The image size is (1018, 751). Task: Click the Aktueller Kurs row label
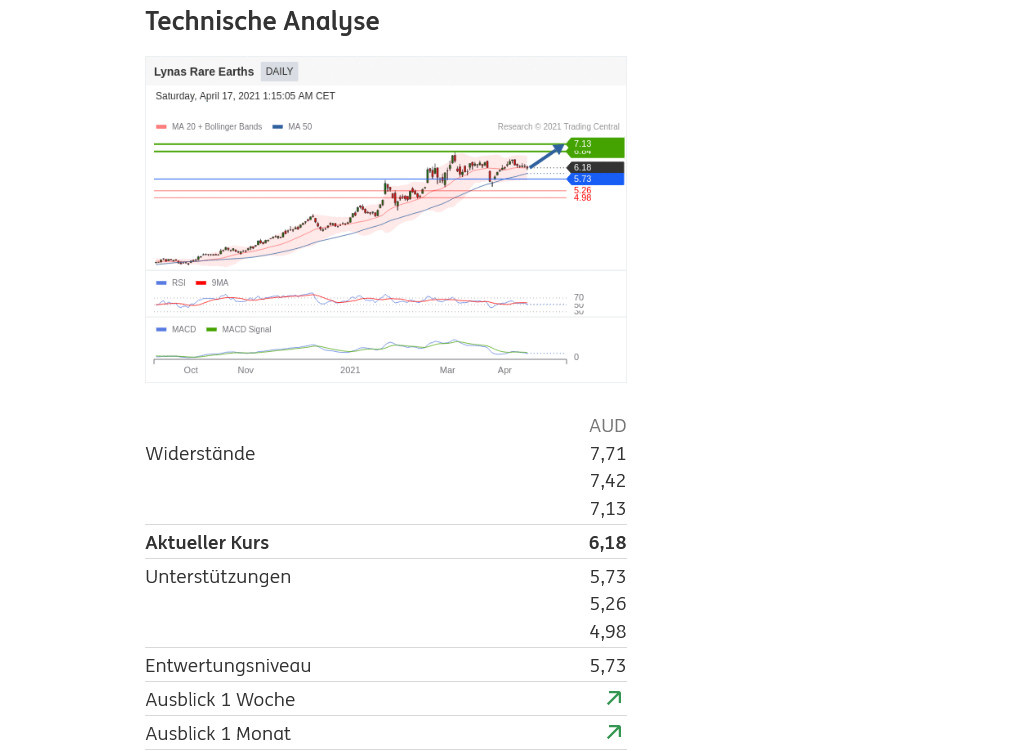207,543
